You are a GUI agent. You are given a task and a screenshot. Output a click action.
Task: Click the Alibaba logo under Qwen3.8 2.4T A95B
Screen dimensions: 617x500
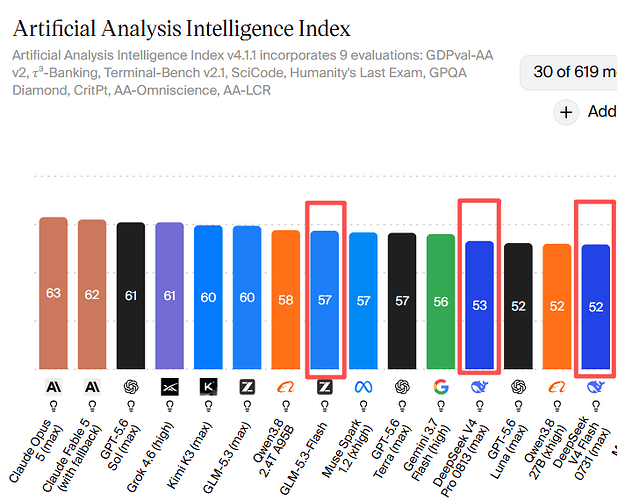pyautogui.click(x=286, y=387)
